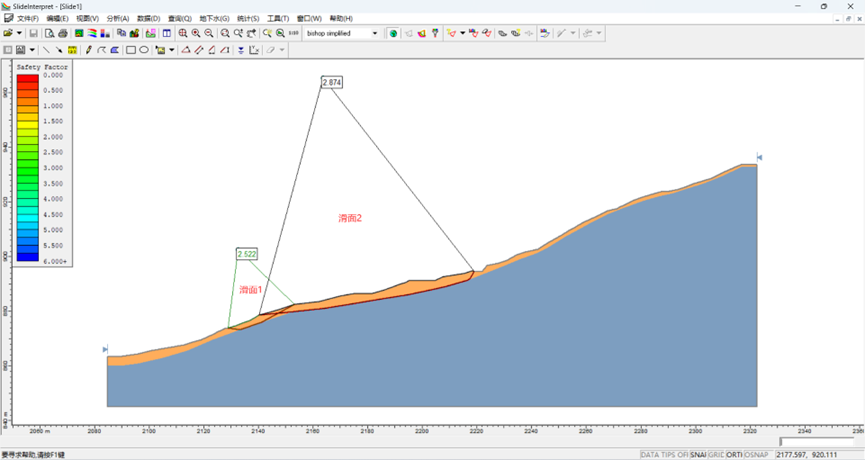Click the red and blue bars icon

click(105, 33)
